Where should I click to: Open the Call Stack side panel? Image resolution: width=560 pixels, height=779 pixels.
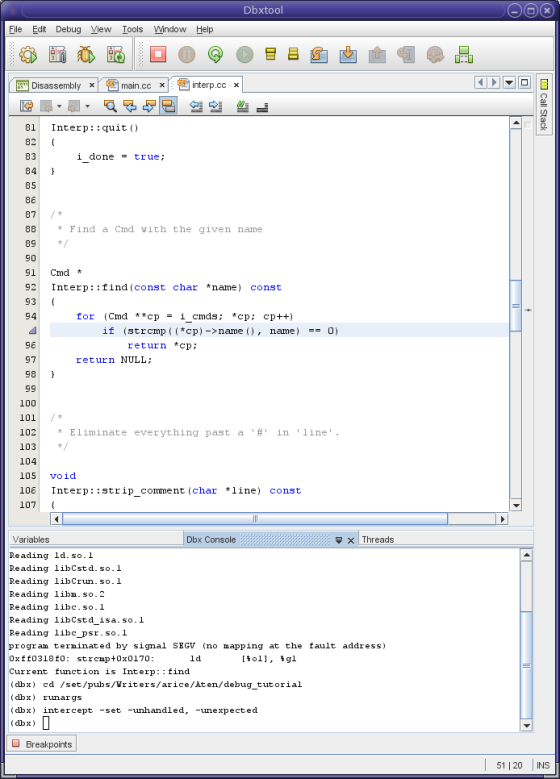[544, 105]
